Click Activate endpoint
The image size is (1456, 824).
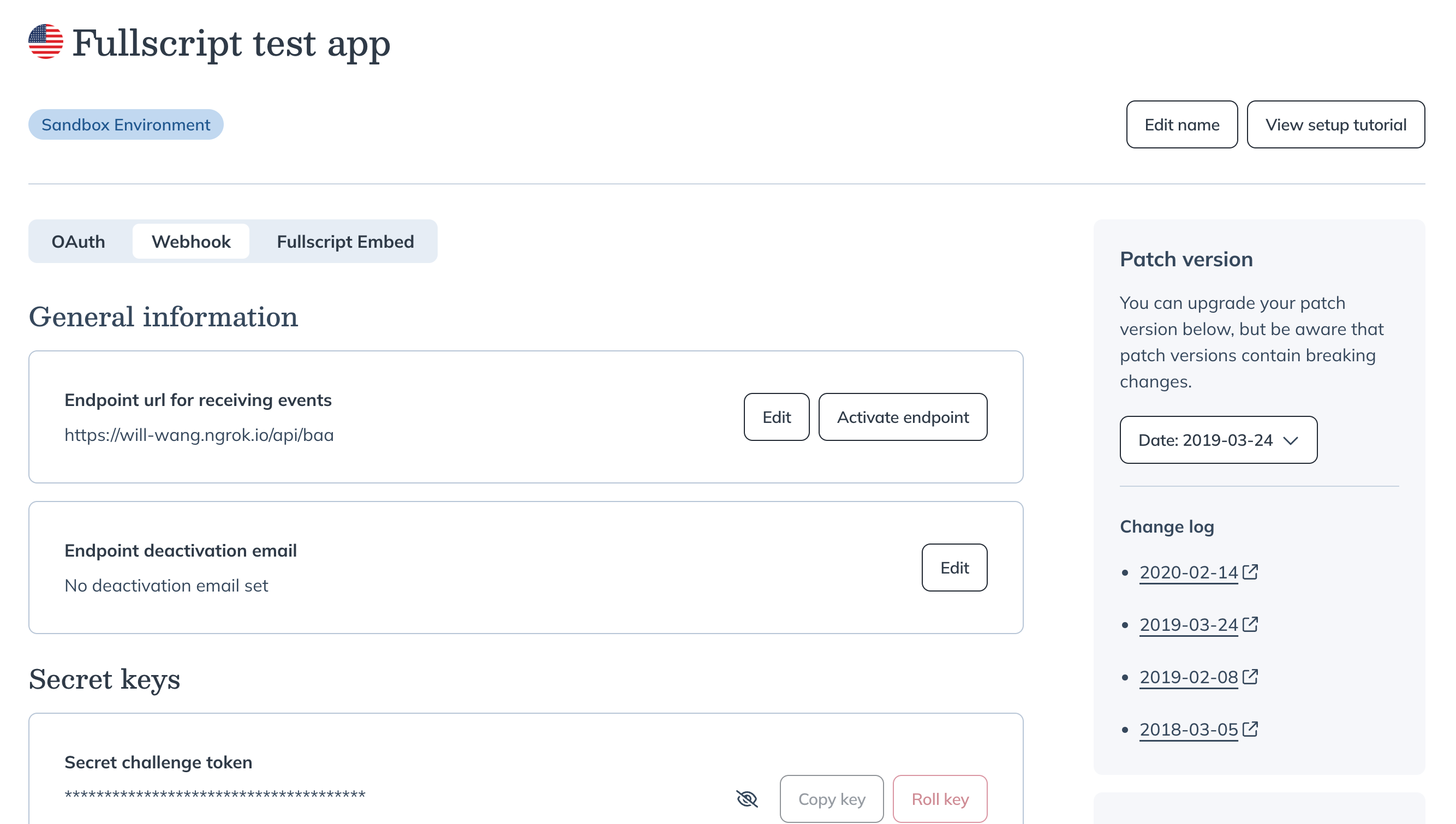[903, 417]
